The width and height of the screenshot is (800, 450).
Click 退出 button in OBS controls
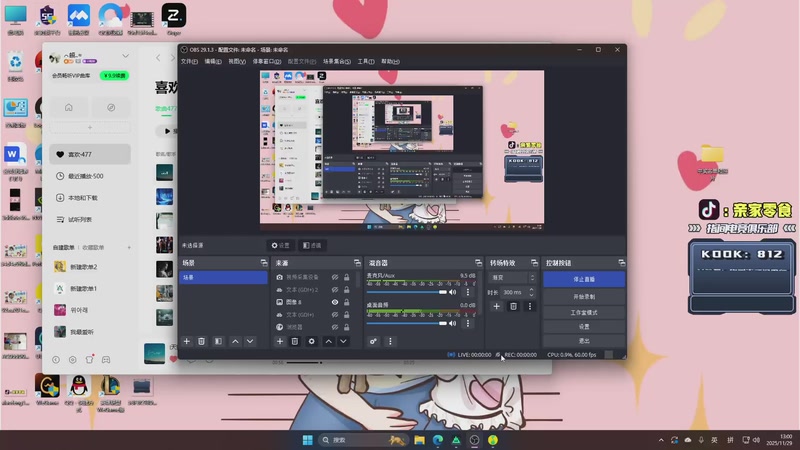[x=584, y=340]
